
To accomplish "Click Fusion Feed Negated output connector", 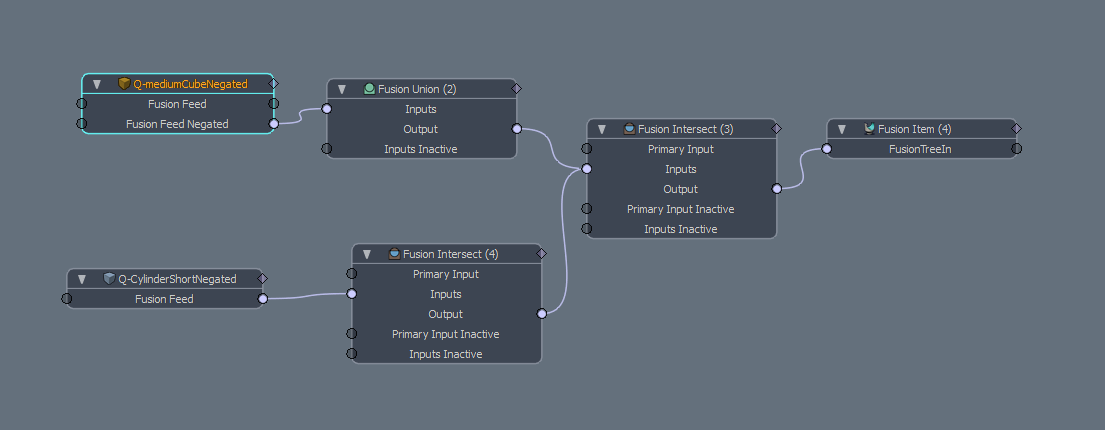I will point(274,124).
